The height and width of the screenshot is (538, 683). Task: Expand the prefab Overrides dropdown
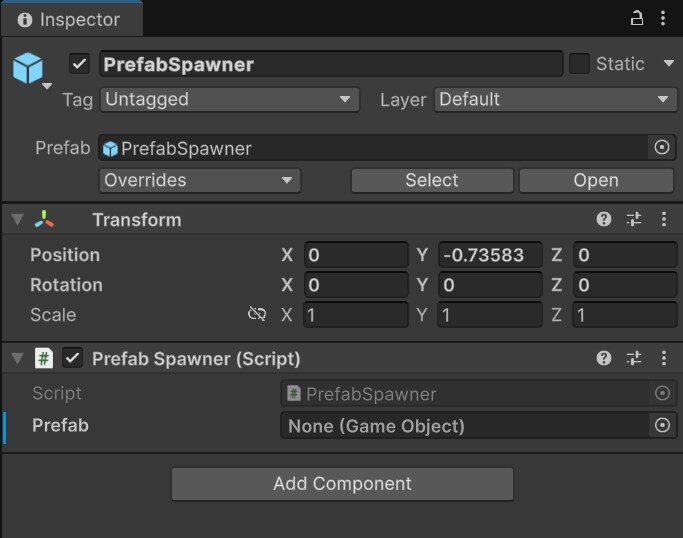click(x=199, y=180)
